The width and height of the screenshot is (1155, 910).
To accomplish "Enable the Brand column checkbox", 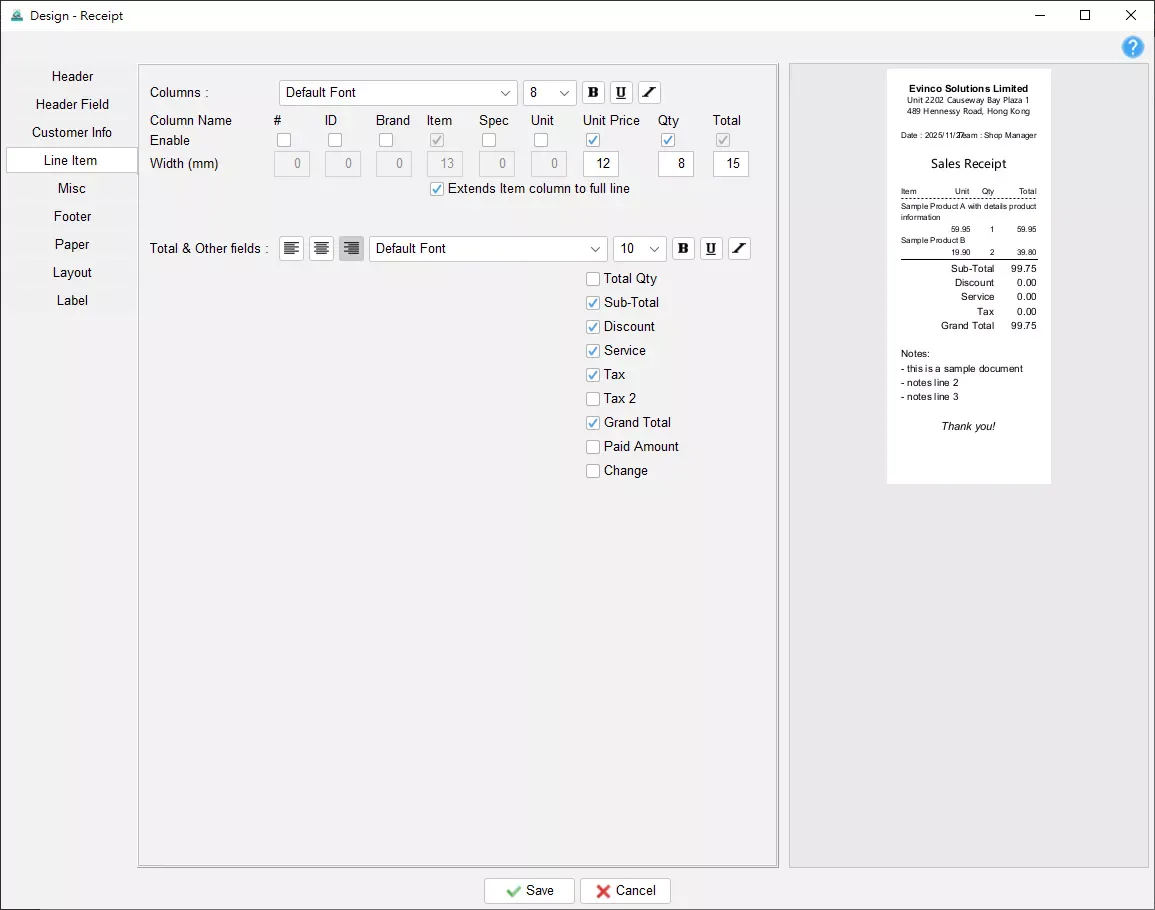I will click(386, 140).
